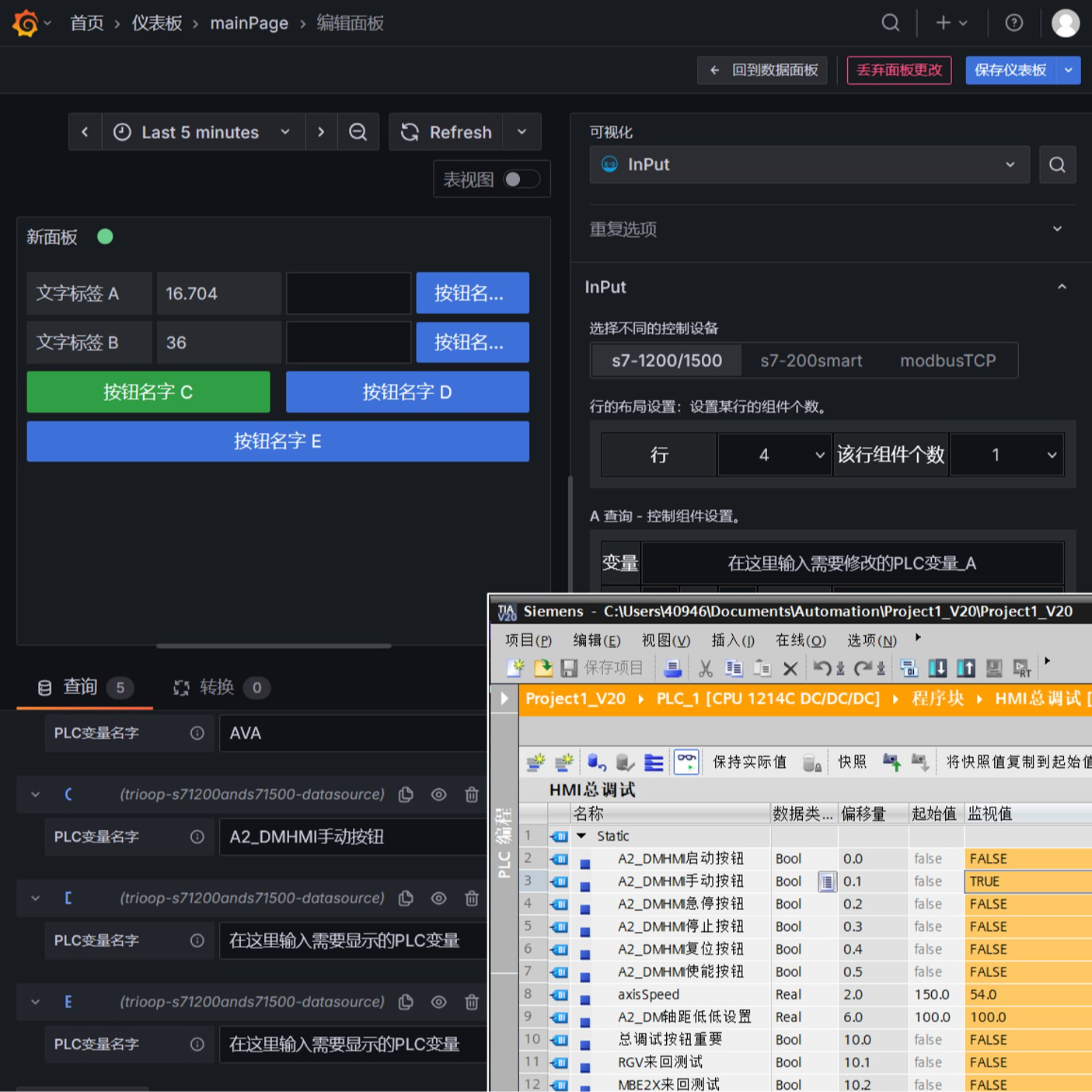Open project folder icon in Siemens toolbar
This screenshot has height=1092, width=1092.
[x=543, y=668]
